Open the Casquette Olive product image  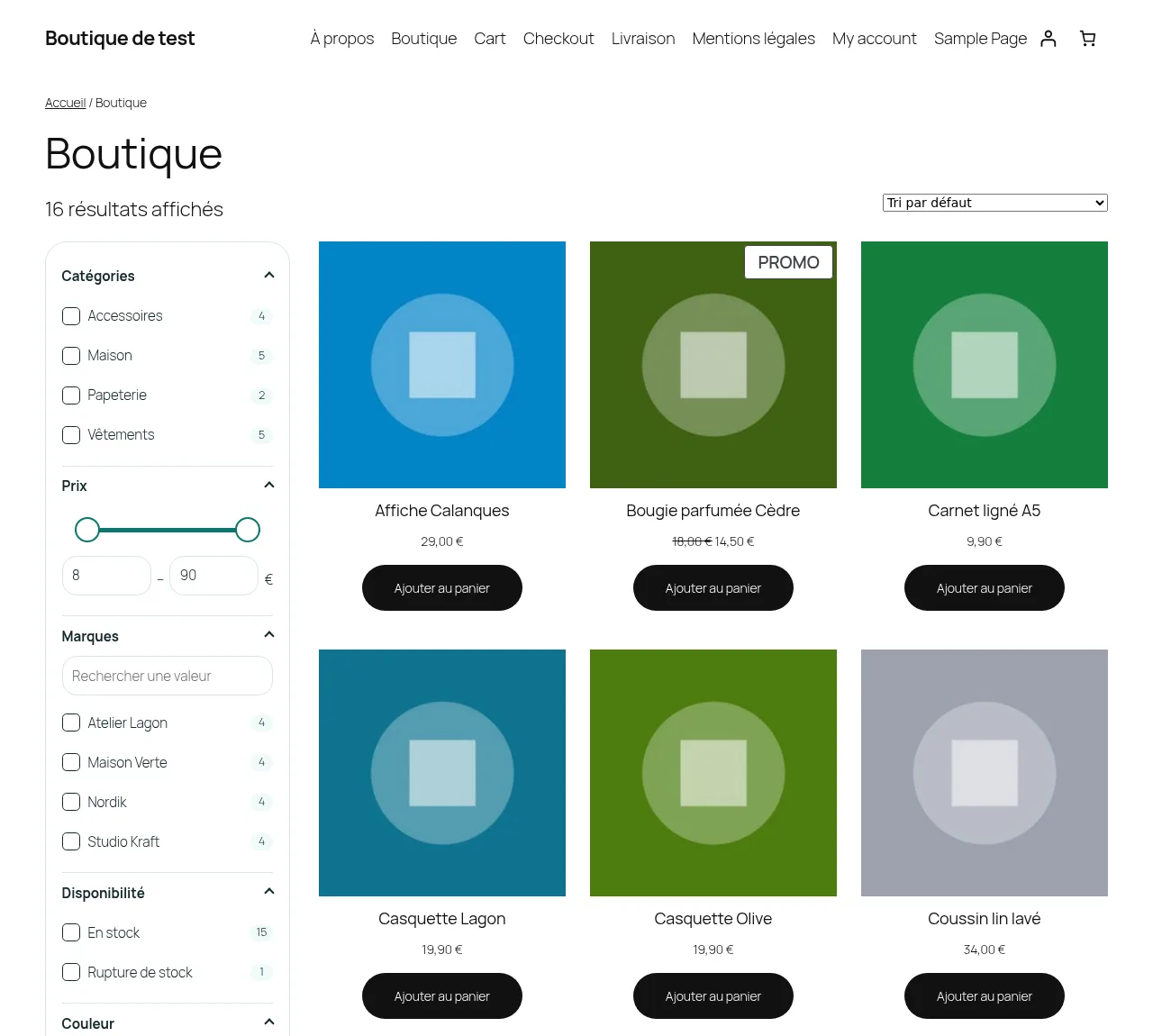(x=713, y=773)
